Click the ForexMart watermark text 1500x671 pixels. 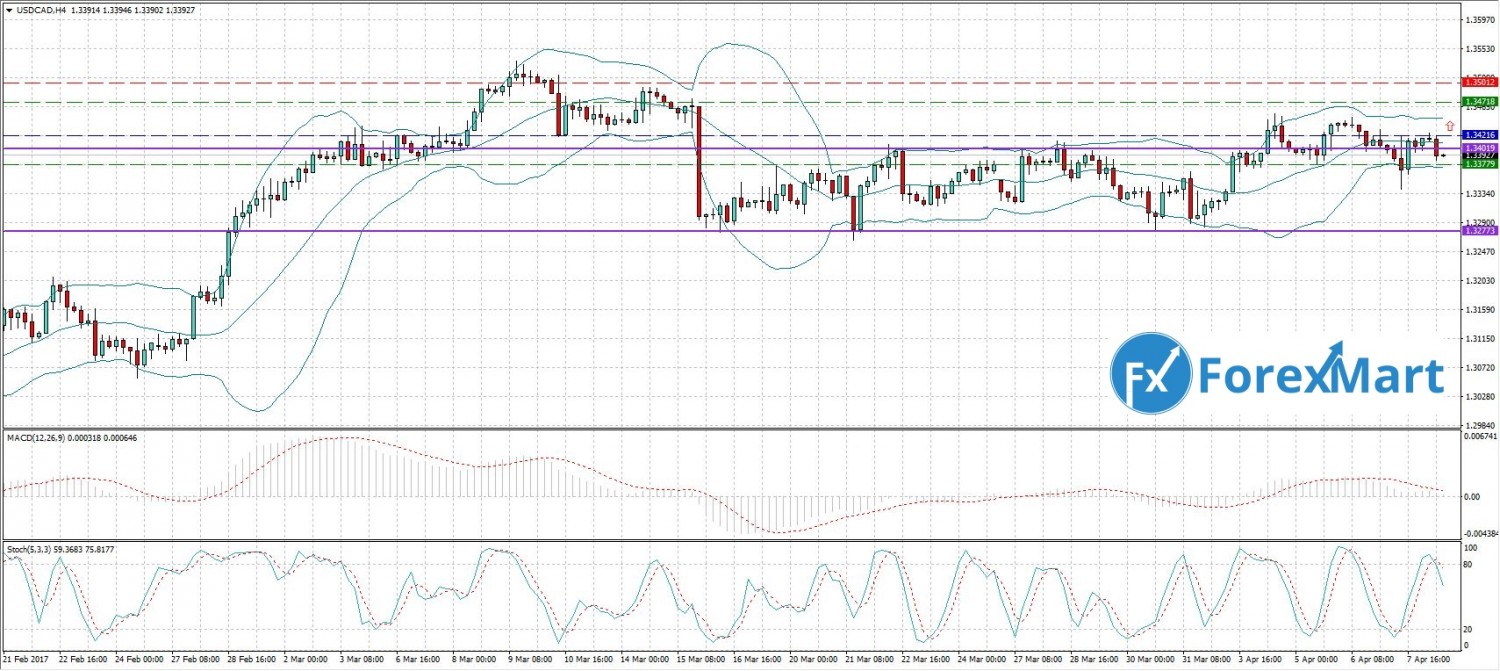pos(1322,379)
